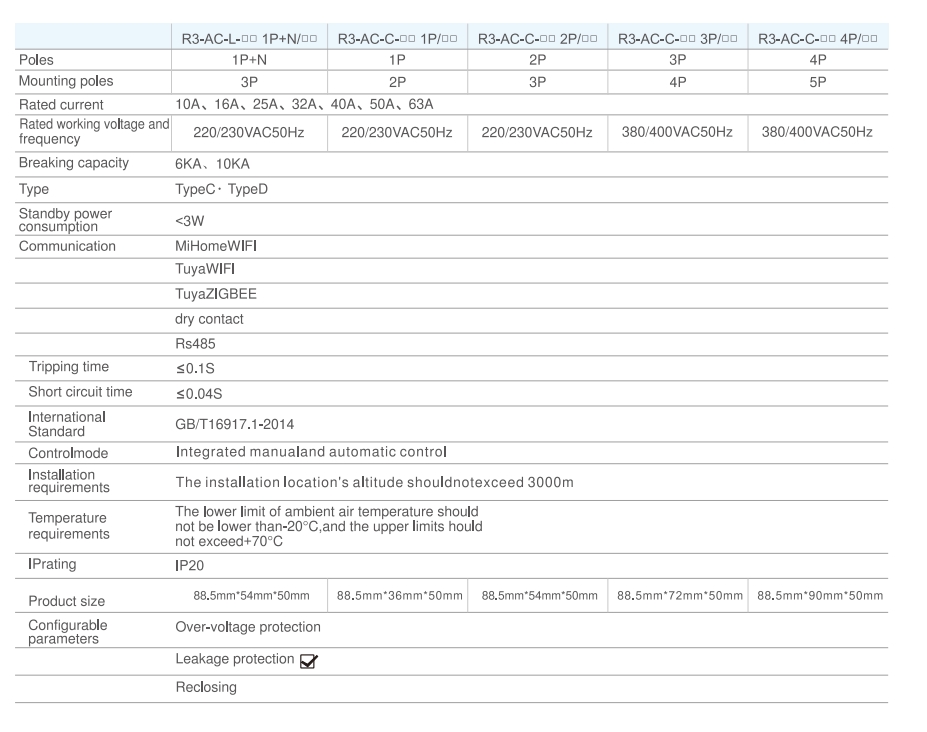Click the Controlmode label
927x732 pixels.
(68, 454)
